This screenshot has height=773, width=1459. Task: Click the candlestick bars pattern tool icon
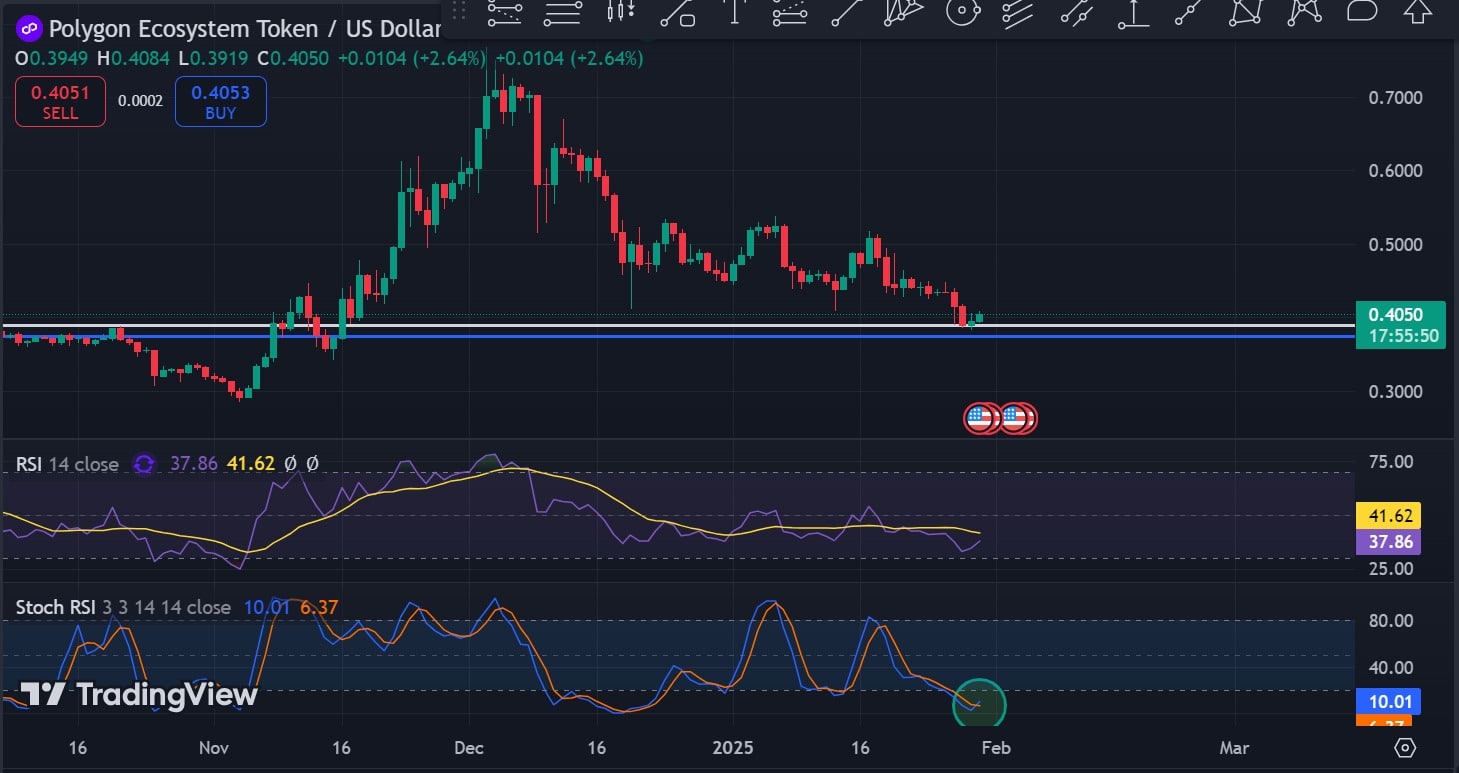click(x=621, y=12)
